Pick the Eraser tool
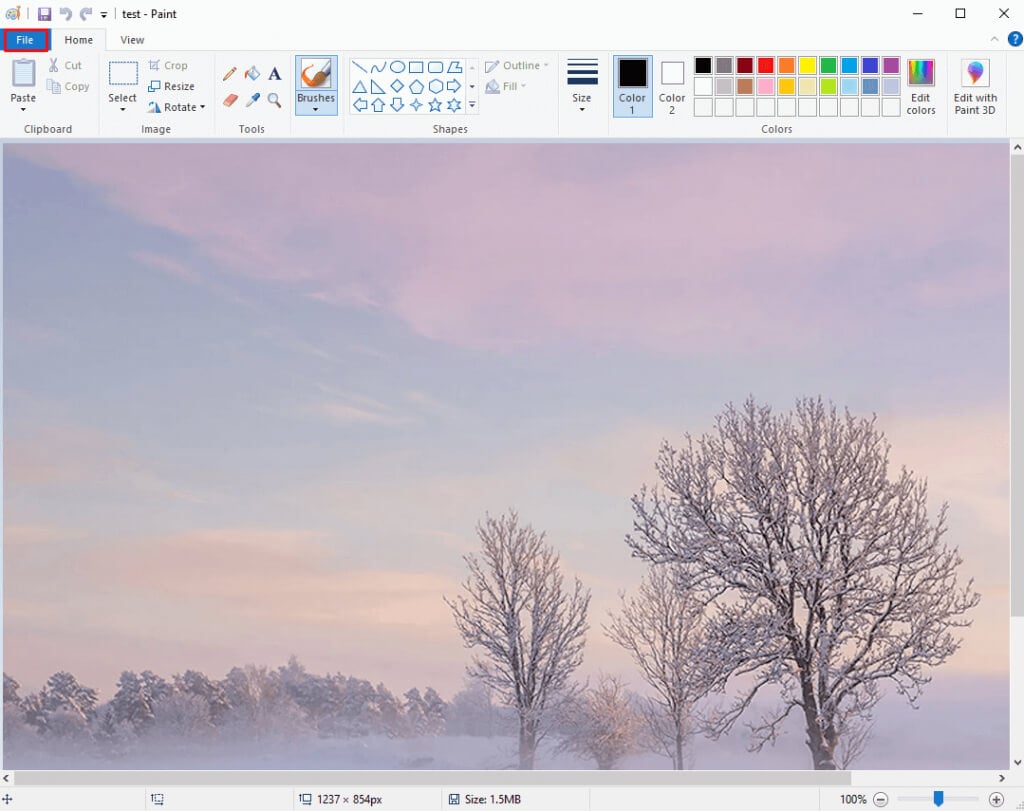 point(230,100)
